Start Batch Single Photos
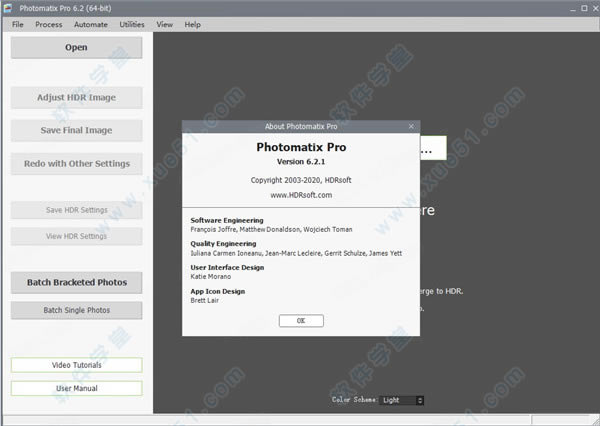 coord(77,310)
